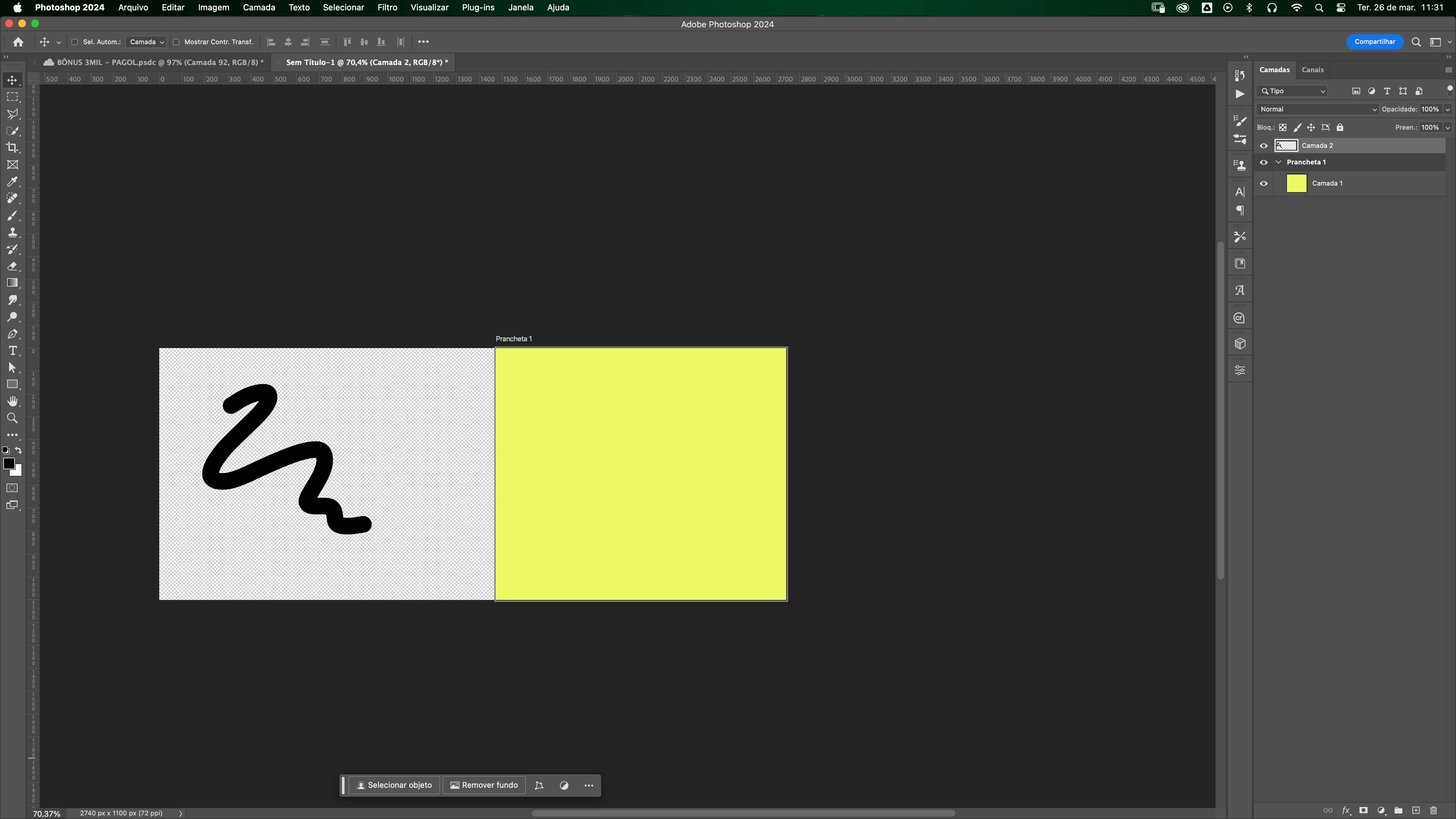This screenshot has height=819, width=1456.
Task: Open the Normal blend mode dropdown
Action: click(x=1317, y=109)
